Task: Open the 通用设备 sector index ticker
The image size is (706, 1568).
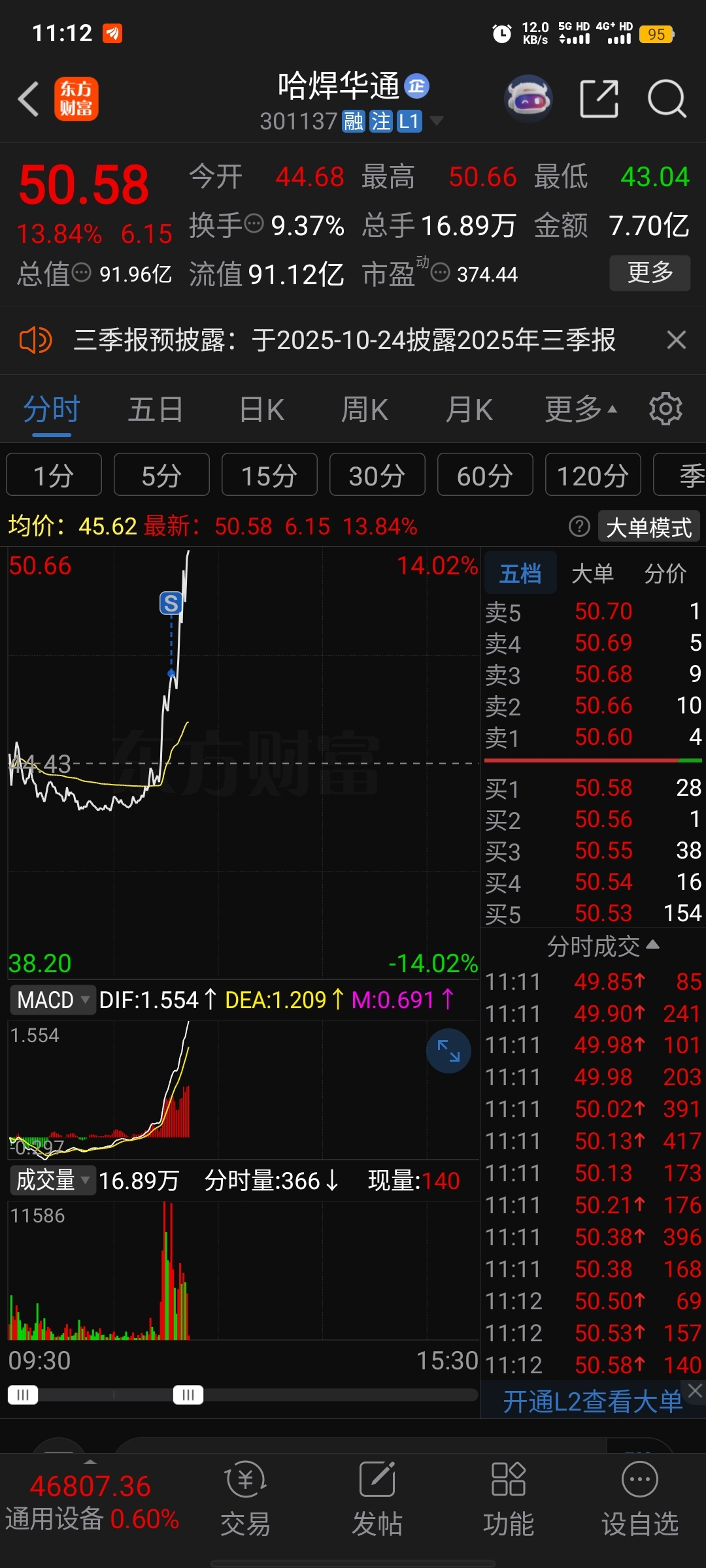Action: (x=92, y=1502)
